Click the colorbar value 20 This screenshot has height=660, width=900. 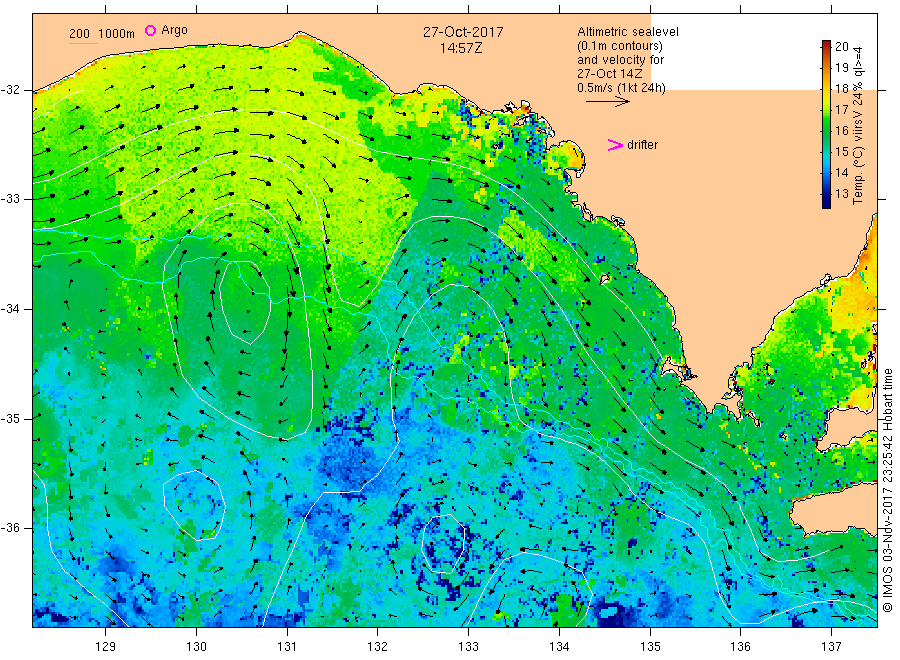(841, 47)
